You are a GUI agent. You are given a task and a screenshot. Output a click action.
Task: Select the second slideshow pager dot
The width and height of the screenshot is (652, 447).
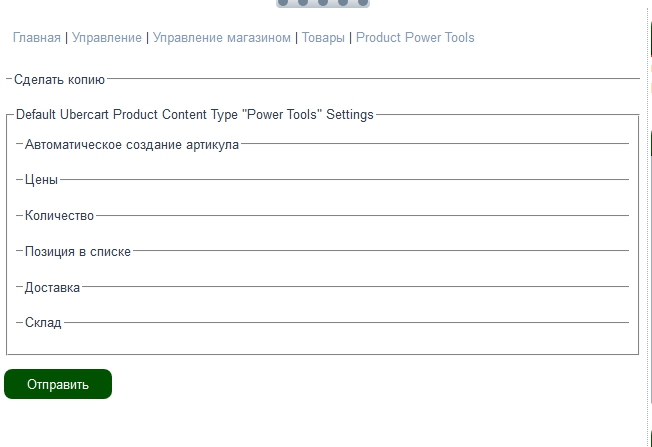pos(303,2)
